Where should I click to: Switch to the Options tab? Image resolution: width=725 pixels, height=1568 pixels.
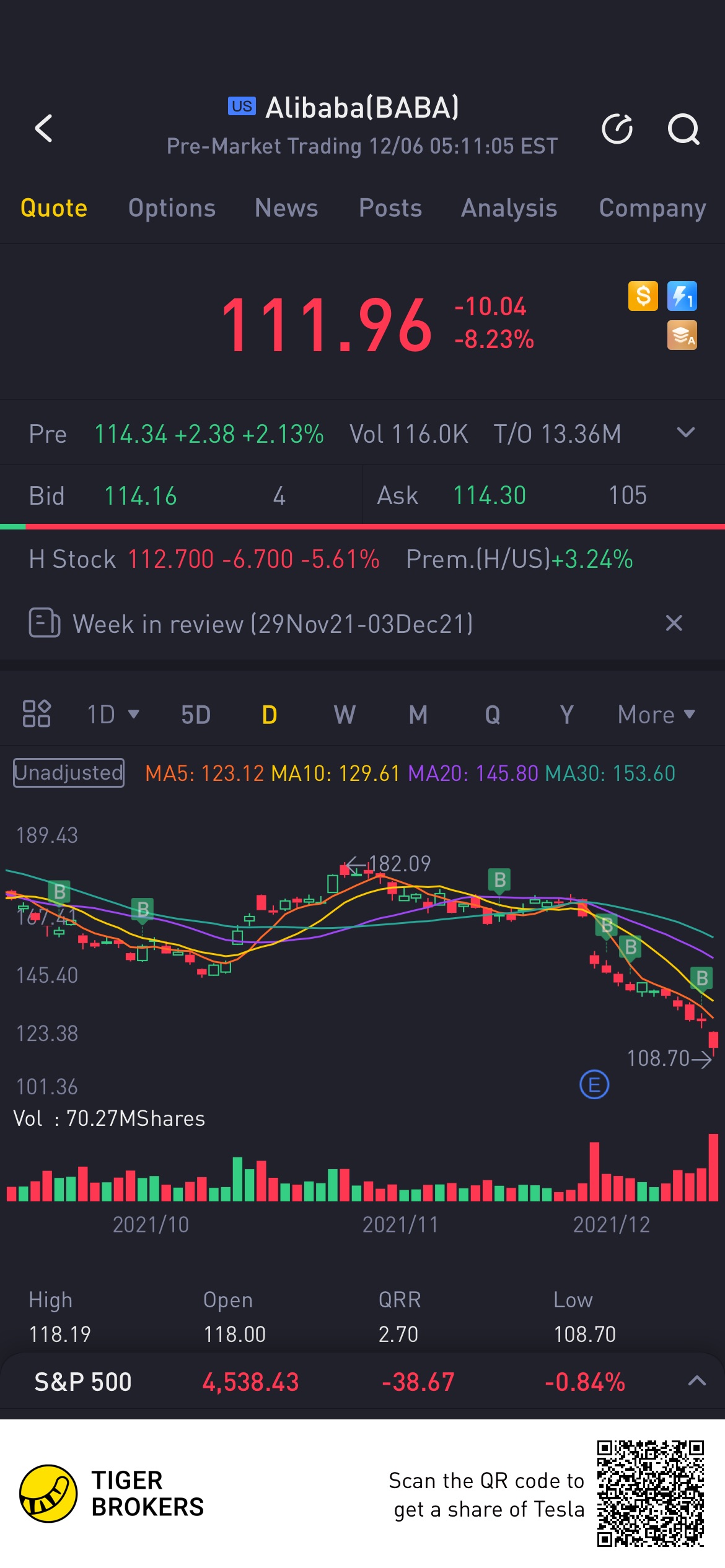pyautogui.click(x=172, y=208)
